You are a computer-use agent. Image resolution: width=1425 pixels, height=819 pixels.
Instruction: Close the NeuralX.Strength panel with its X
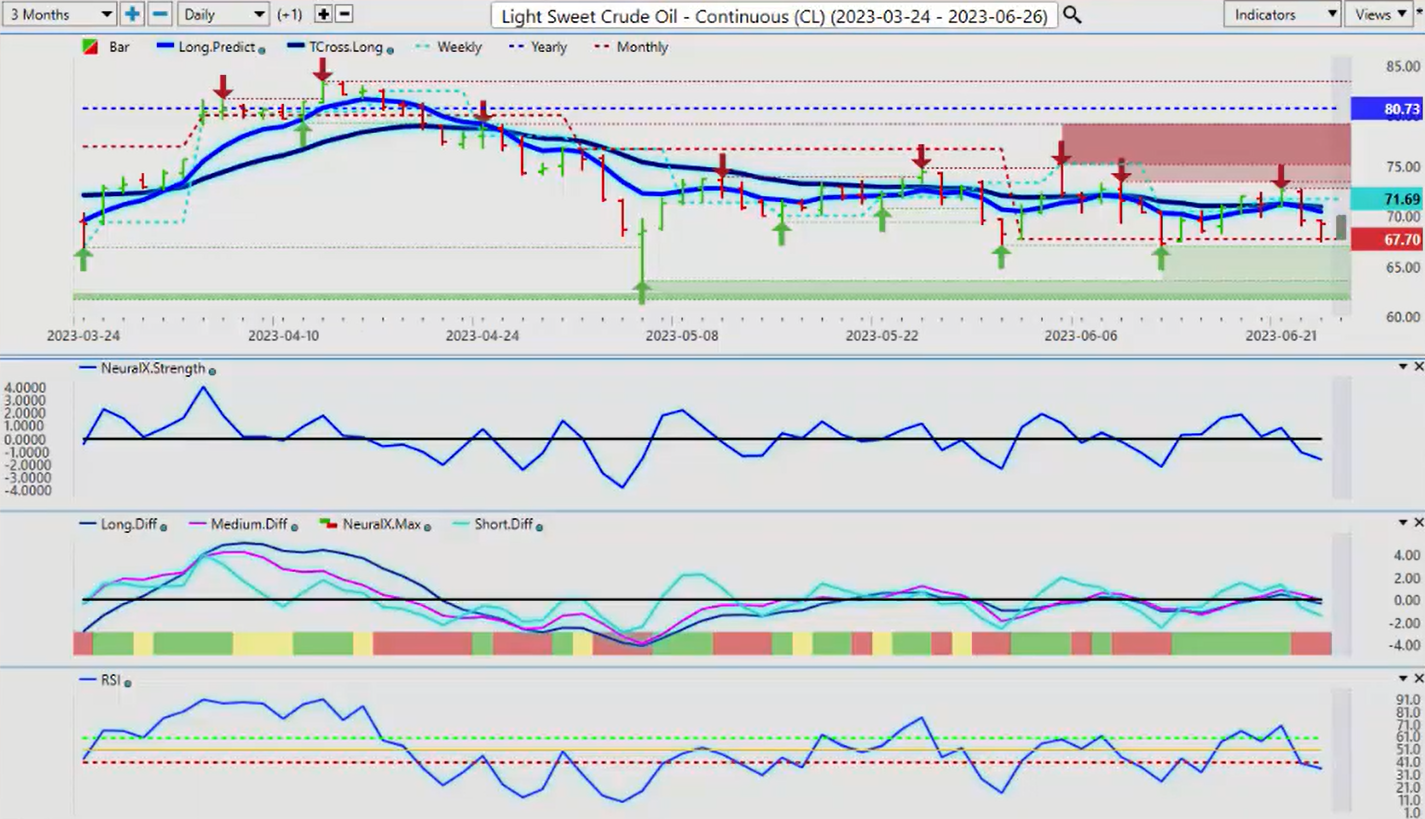pyautogui.click(x=1418, y=367)
